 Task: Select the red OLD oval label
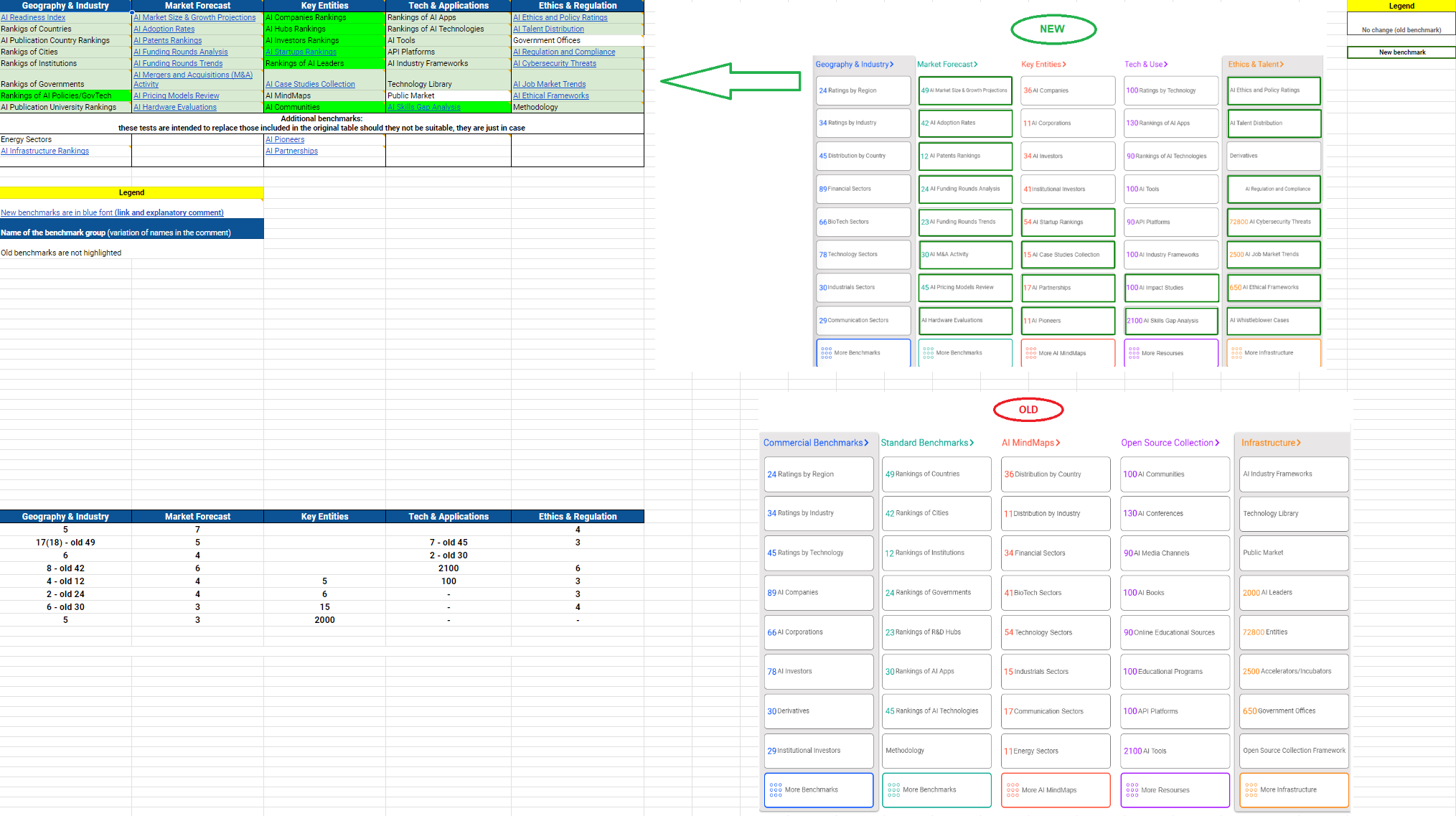click(x=1028, y=410)
